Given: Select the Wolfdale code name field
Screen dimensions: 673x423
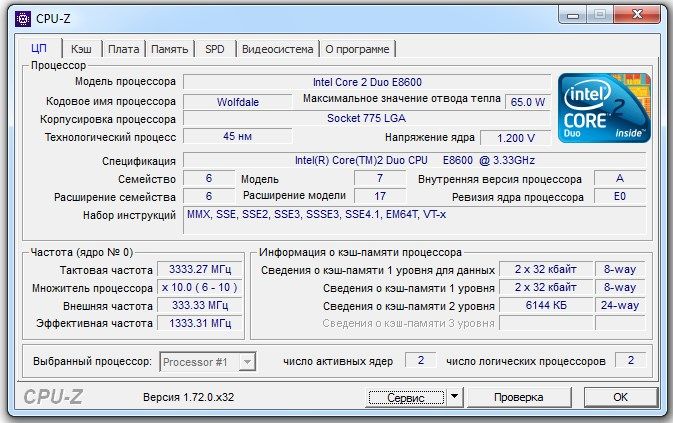Looking at the screenshot, I should click(238, 102).
